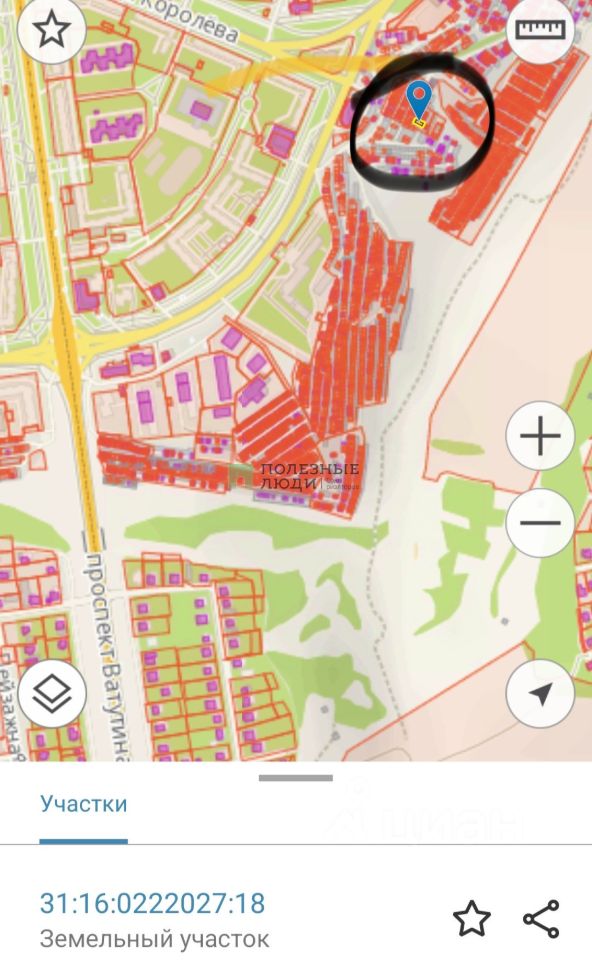
Task: Zoom out with the minus button
Action: point(540,522)
